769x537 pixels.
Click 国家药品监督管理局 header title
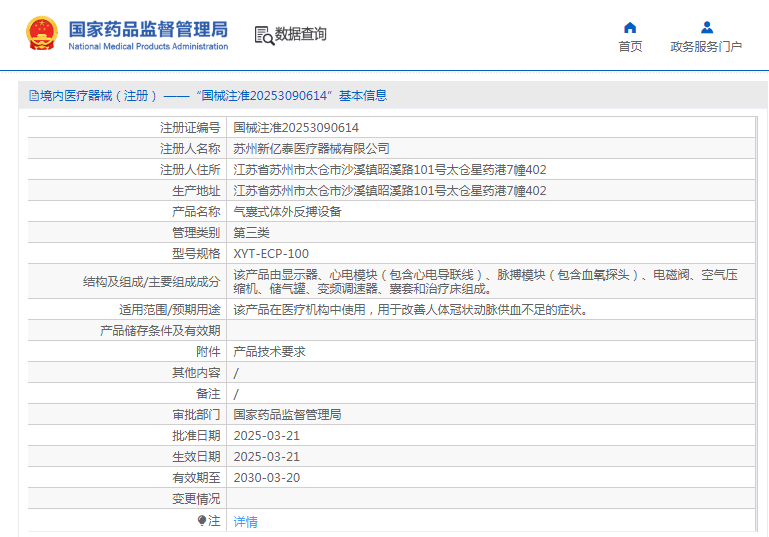pyautogui.click(x=148, y=29)
